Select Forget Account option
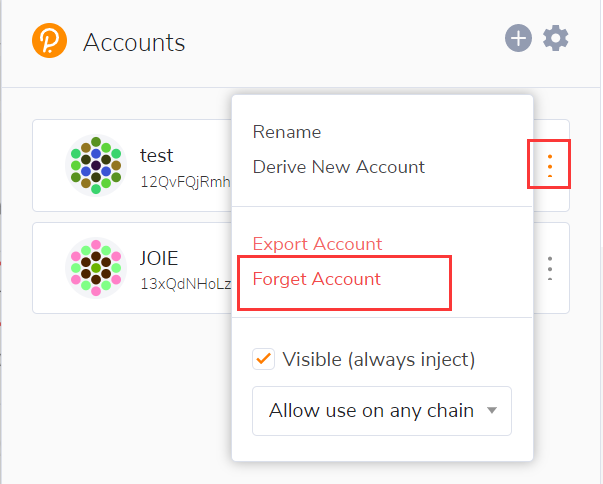 [x=316, y=279]
